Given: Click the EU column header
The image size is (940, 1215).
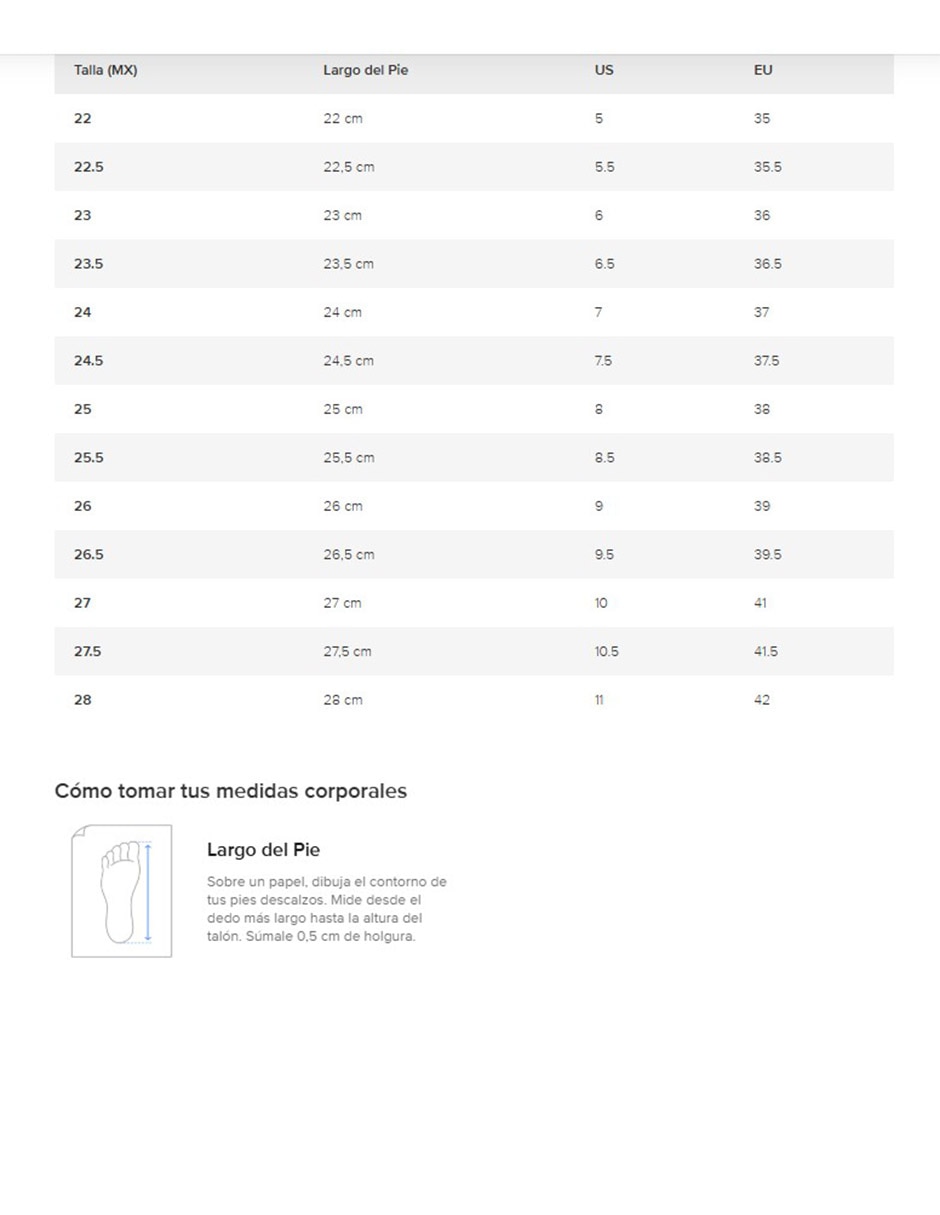Looking at the screenshot, I should 763,70.
